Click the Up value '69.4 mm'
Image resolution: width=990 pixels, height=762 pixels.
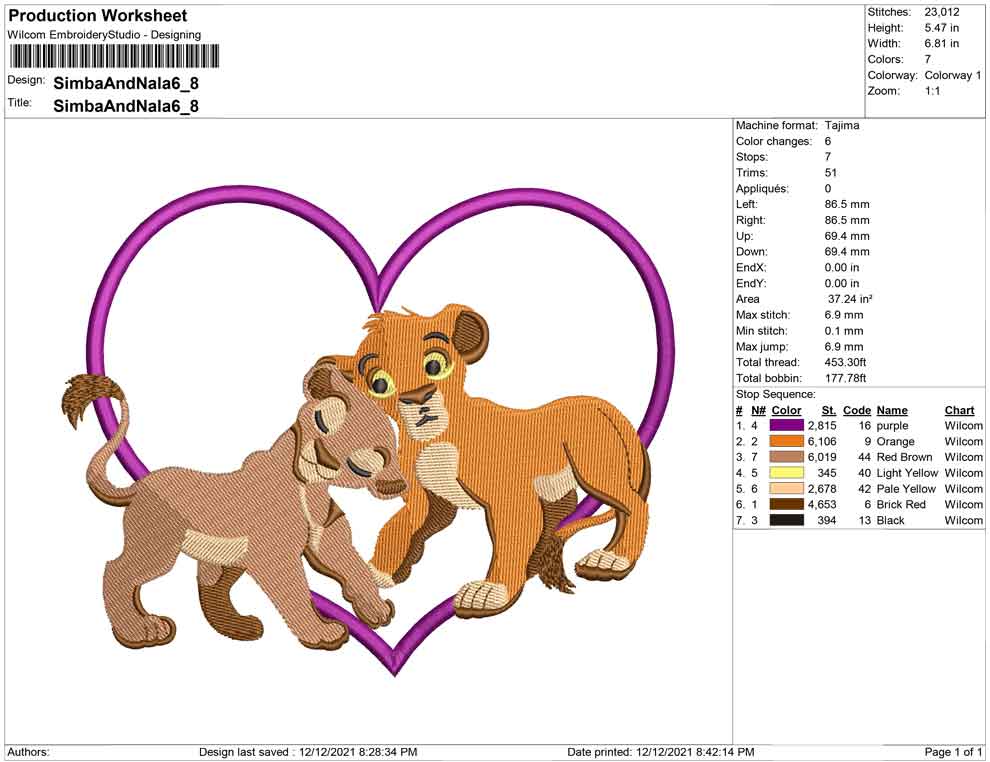pos(847,235)
